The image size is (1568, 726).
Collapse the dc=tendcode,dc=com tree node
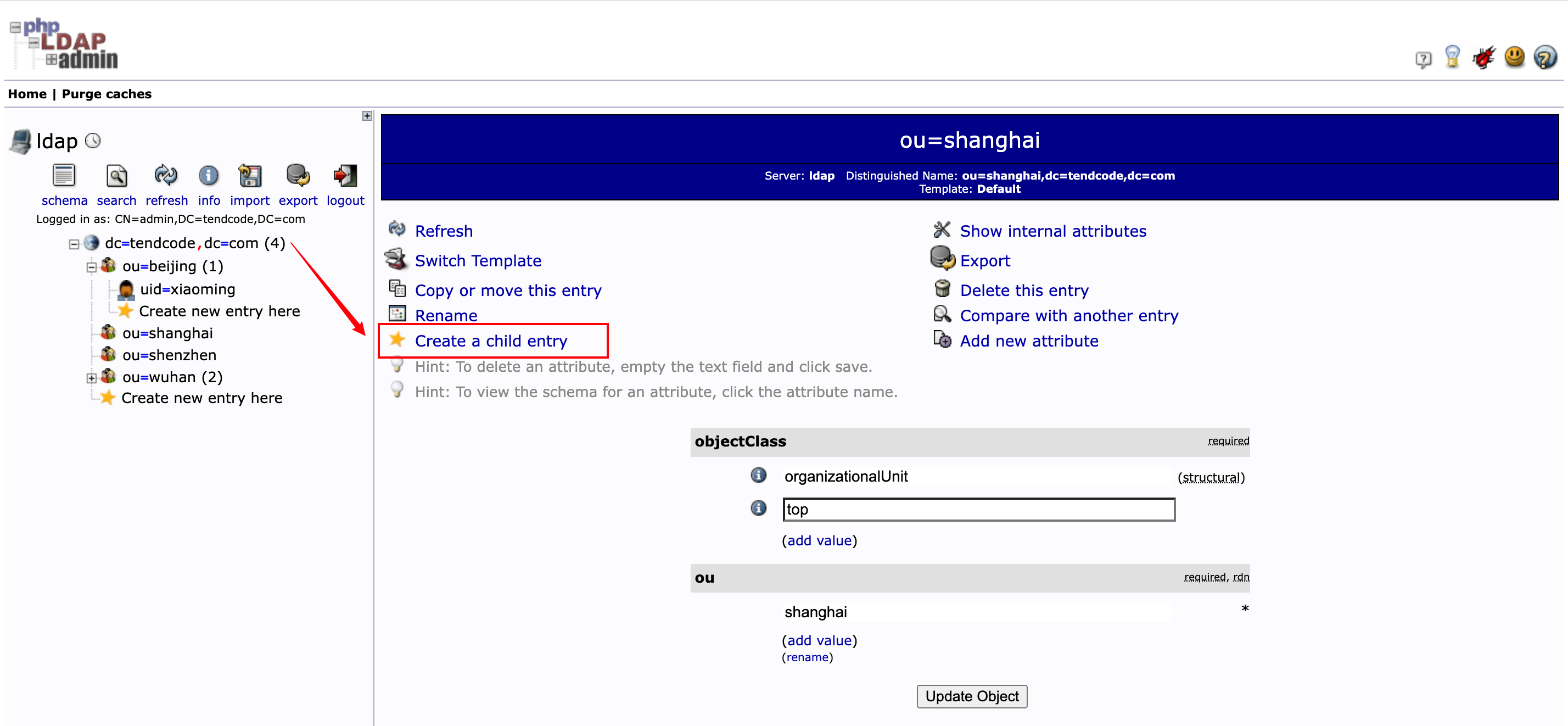pyautogui.click(x=74, y=244)
